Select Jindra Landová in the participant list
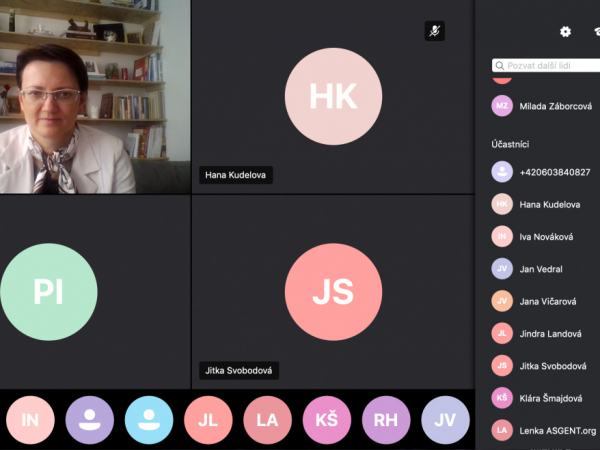Image resolution: width=600 pixels, height=450 pixels. click(x=546, y=333)
